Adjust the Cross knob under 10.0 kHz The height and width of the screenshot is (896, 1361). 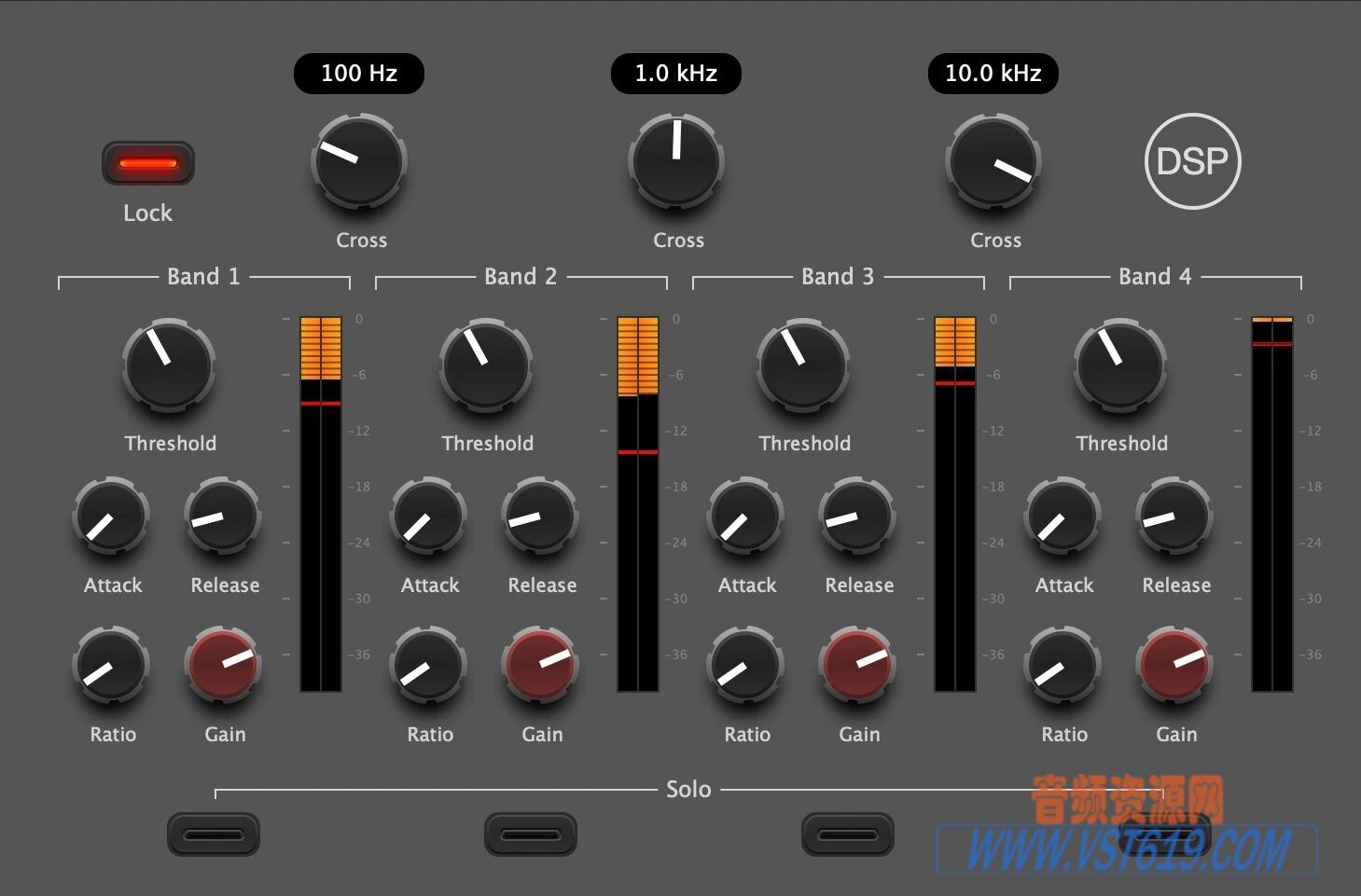pyautogui.click(x=993, y=160)
